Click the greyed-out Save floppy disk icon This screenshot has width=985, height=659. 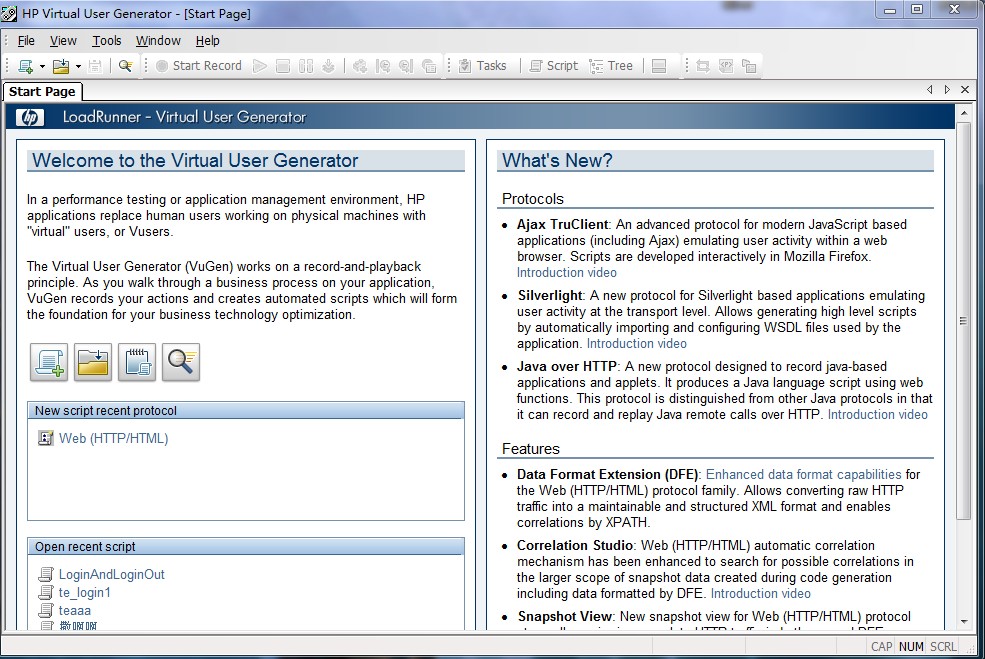pyautogui.click(x=95, y=66)
